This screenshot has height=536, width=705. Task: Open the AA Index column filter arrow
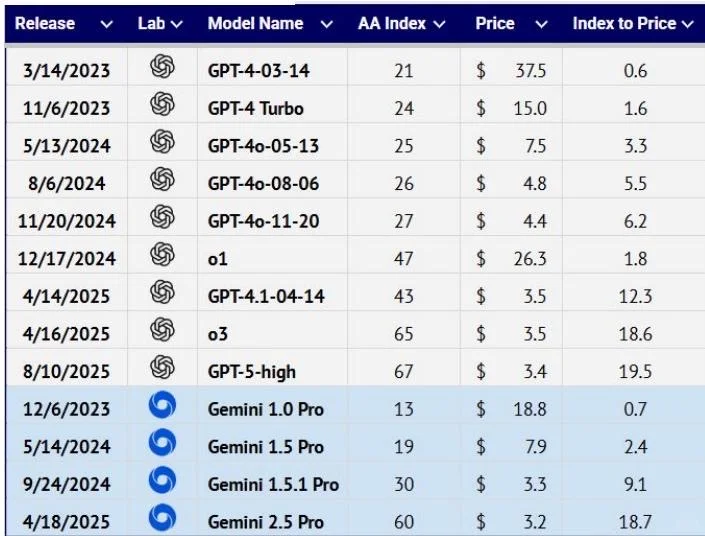point(439,24)
